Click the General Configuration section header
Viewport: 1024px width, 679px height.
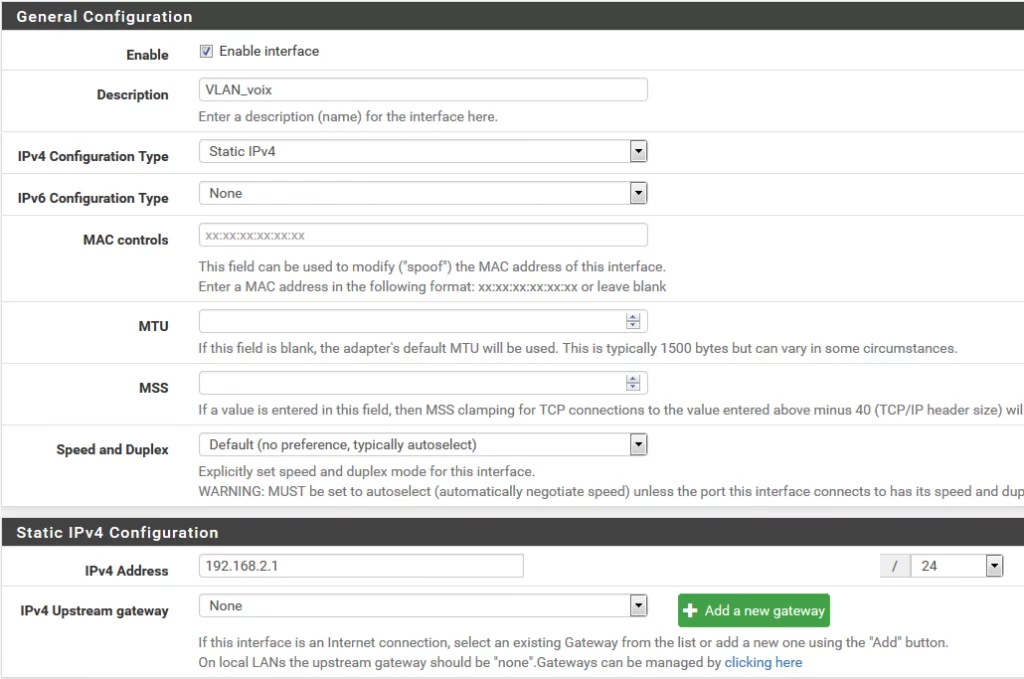tap(512, 16)
